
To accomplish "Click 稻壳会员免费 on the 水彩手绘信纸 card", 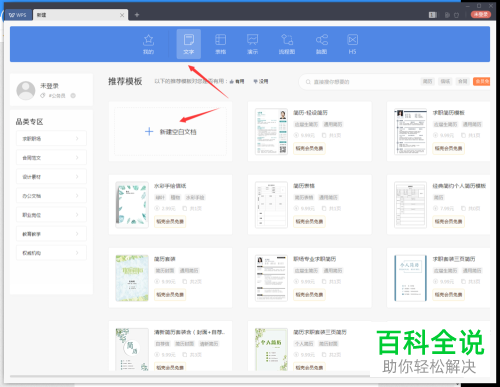I will coord(170,221).
